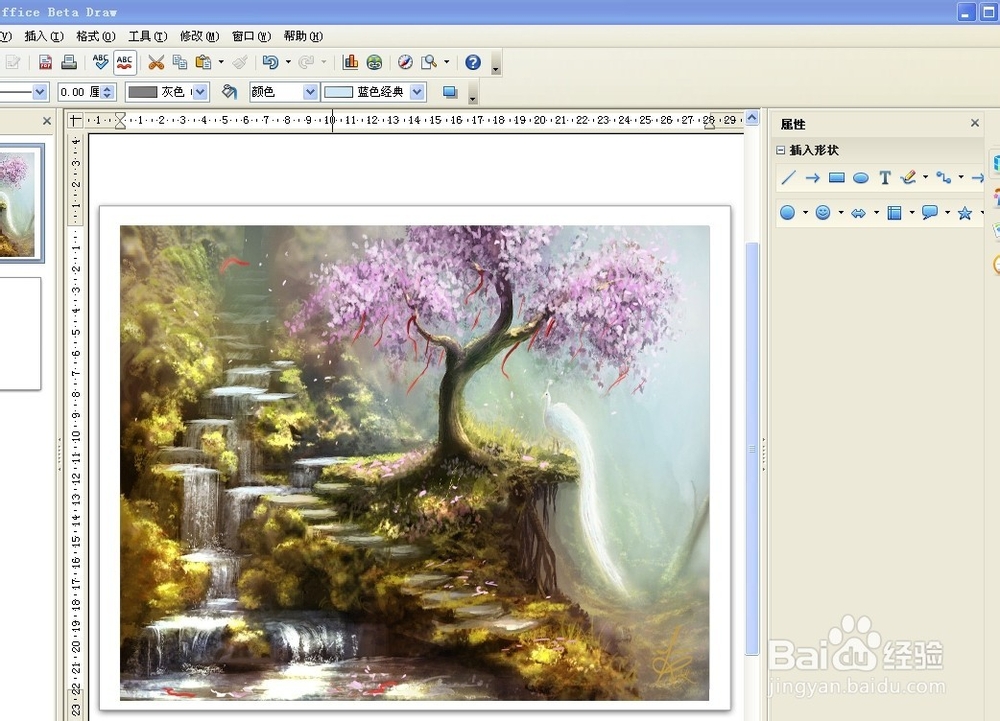Toggle automatic spell checking (ABC wavy underline)
The height and width of the screenshot is (721, 1000).
124,62
